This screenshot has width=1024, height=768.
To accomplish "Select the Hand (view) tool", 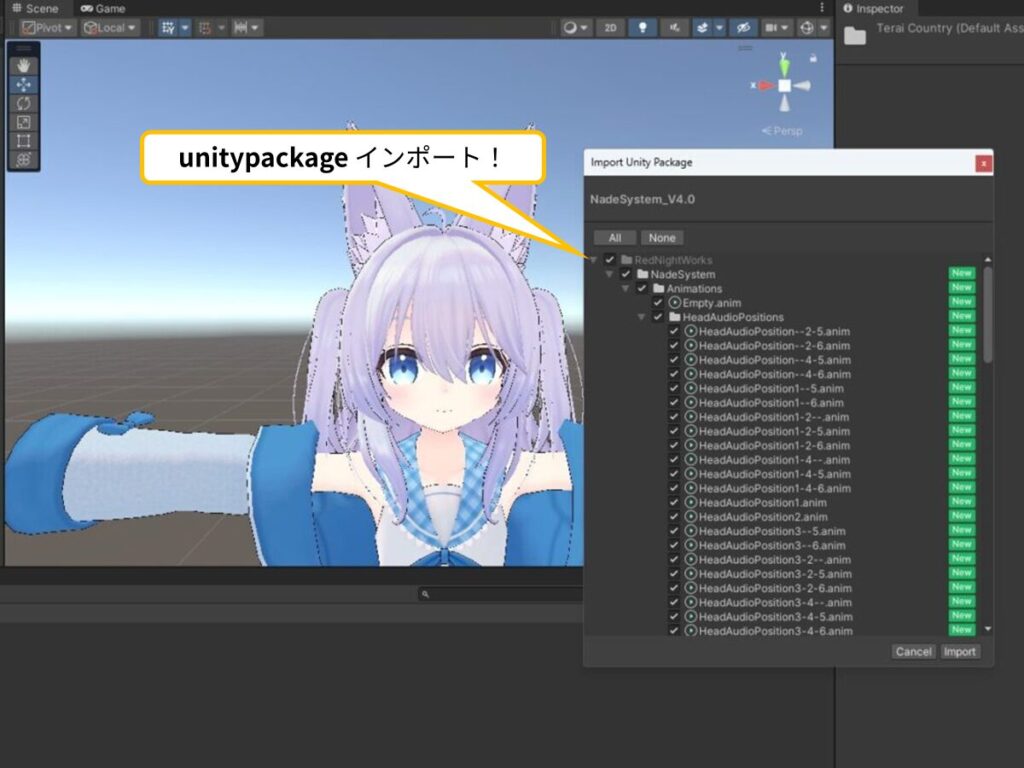I will (x=24, y=66).
